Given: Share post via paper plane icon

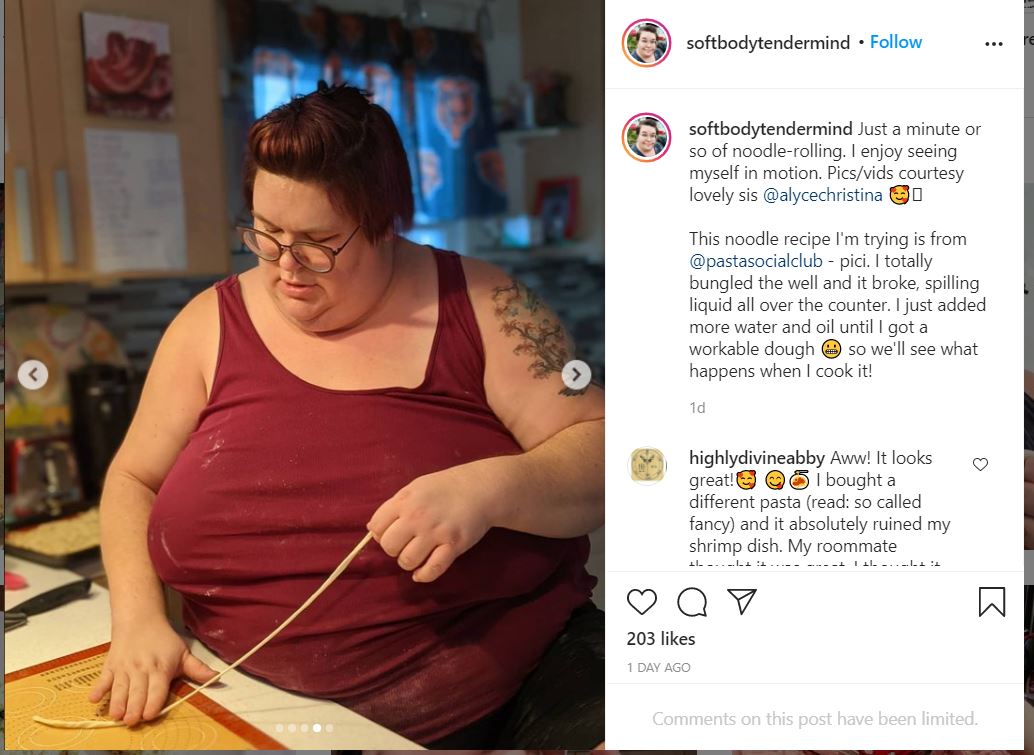Looking at the screenshot, I should (x=742, y=601).
